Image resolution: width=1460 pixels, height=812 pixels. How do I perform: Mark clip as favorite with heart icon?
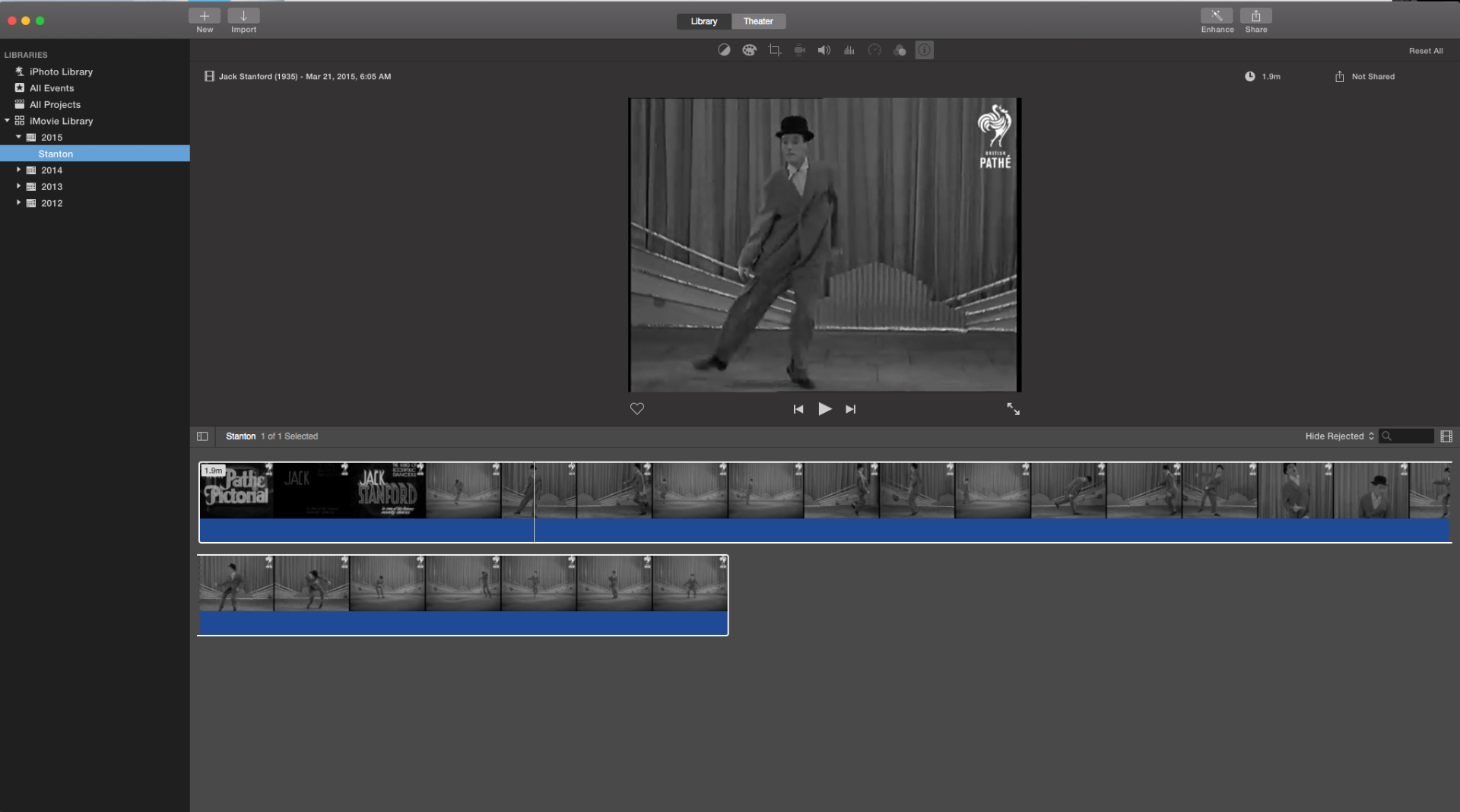(637, 409)
